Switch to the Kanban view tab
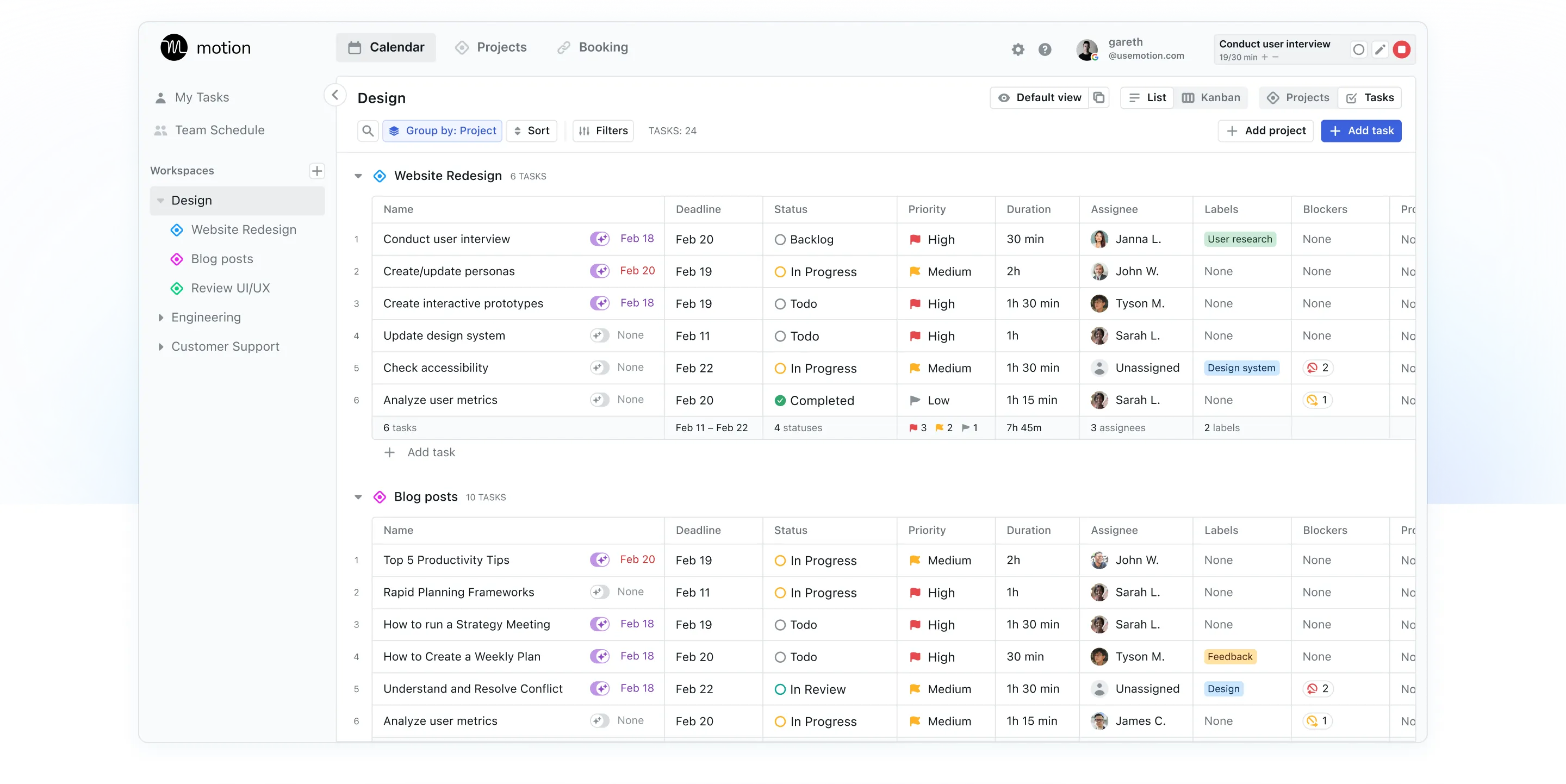Image resolution: width=1566 pixels, height=784 pixels. 1211,97
